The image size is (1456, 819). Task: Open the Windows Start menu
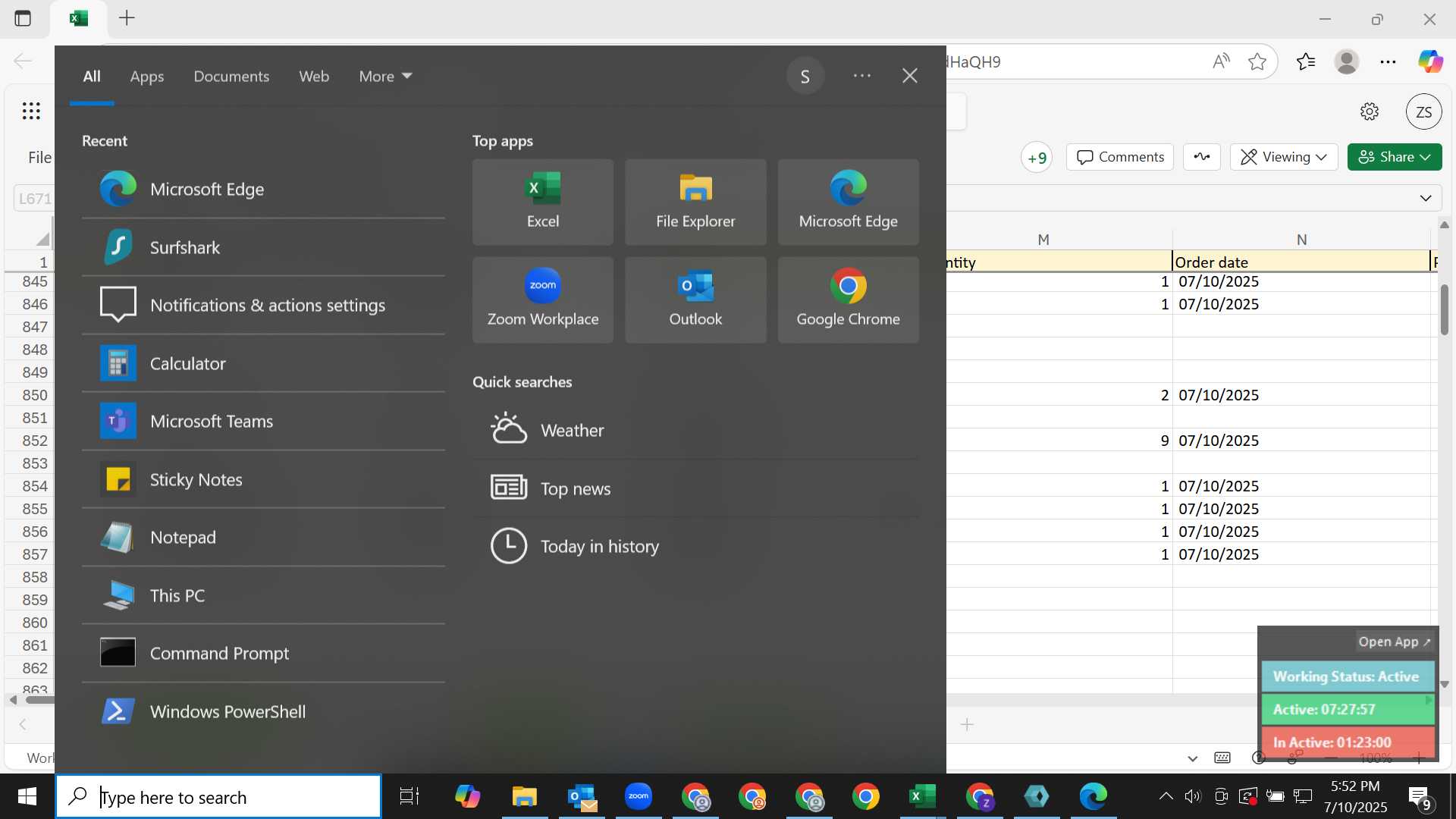[x=27, y=796]
